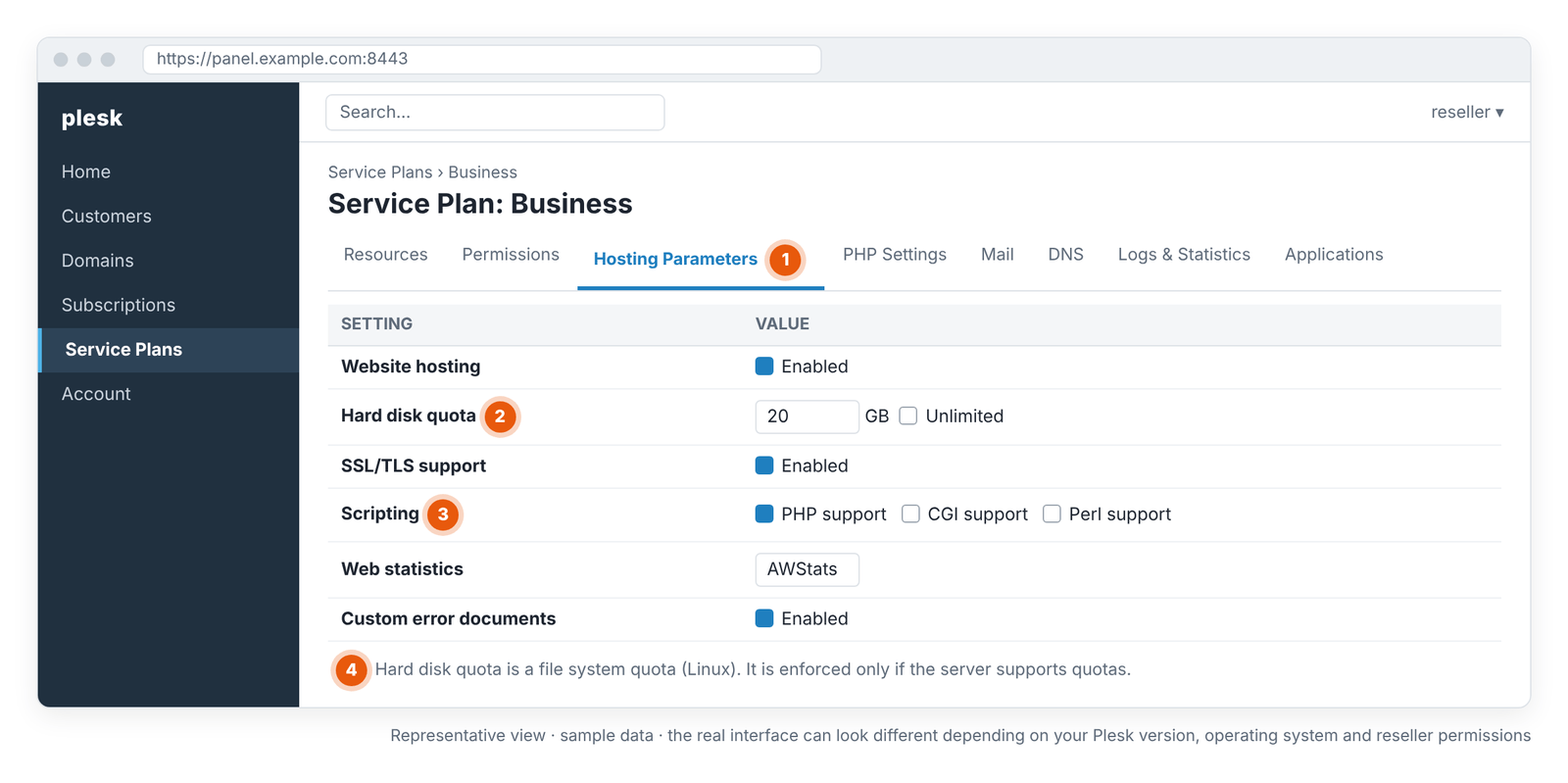This screenshot has height=783, width=1568.
Task: Select Service Plans in the sidebar
Action: pos(169,350)
